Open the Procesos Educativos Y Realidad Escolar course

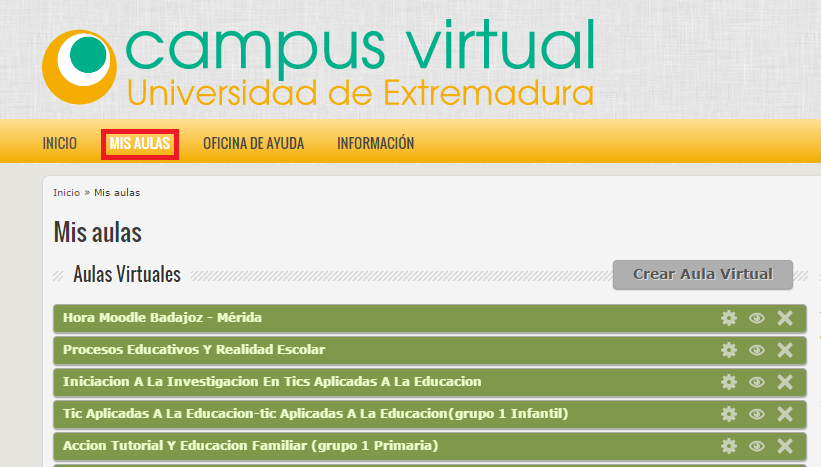click(x=193, y=350)
